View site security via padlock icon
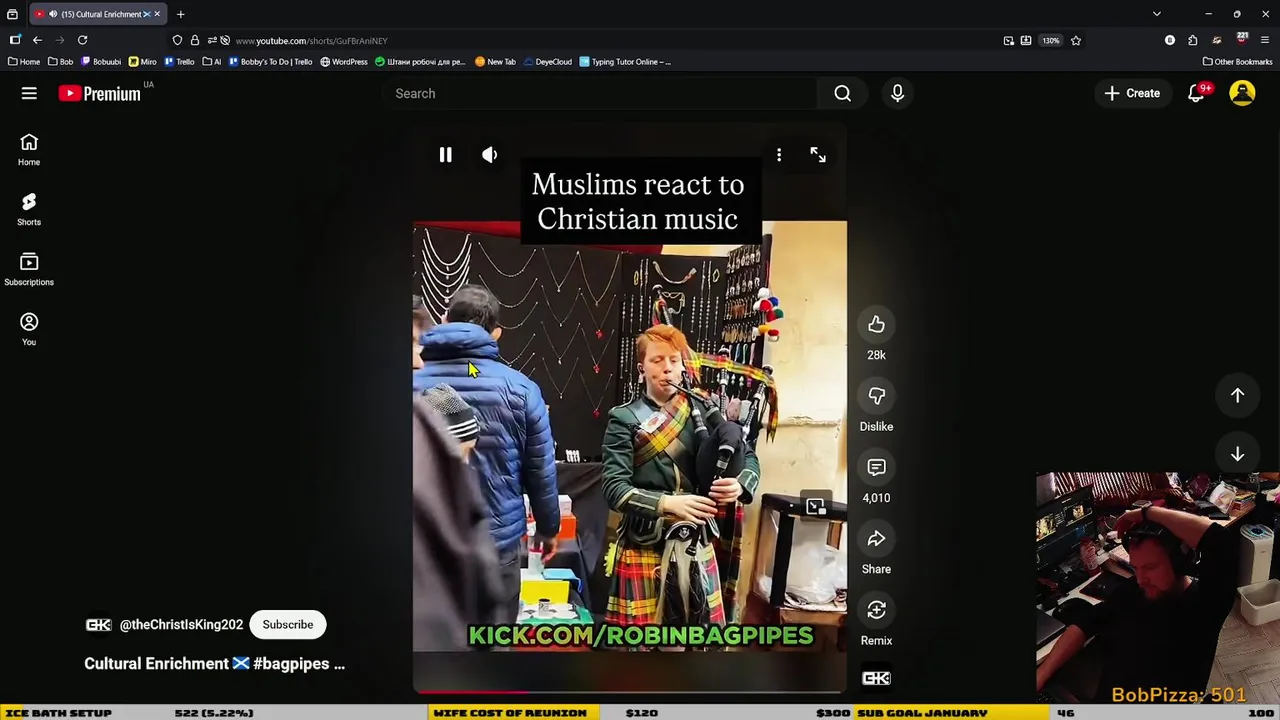Viewport: 1280px width, 720px height. [195, 40]
